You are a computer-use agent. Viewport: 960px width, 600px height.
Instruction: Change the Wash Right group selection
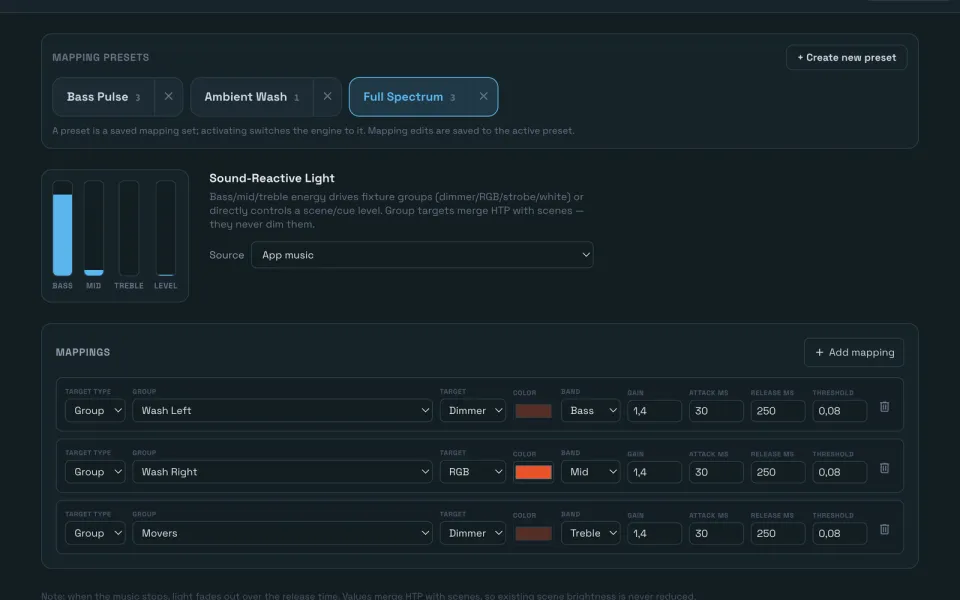coord(282,472)
